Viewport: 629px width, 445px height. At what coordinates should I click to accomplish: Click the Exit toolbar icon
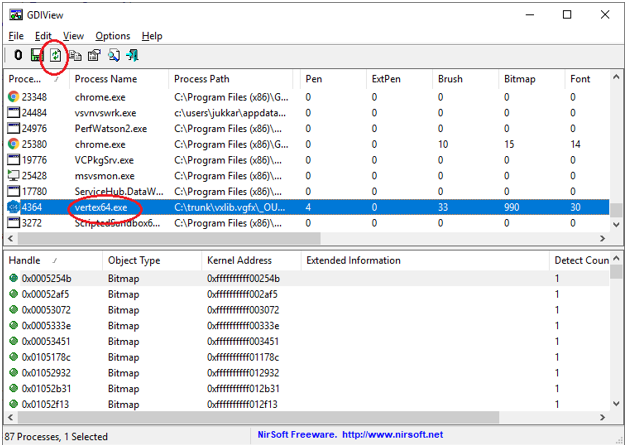coord(132,56)
